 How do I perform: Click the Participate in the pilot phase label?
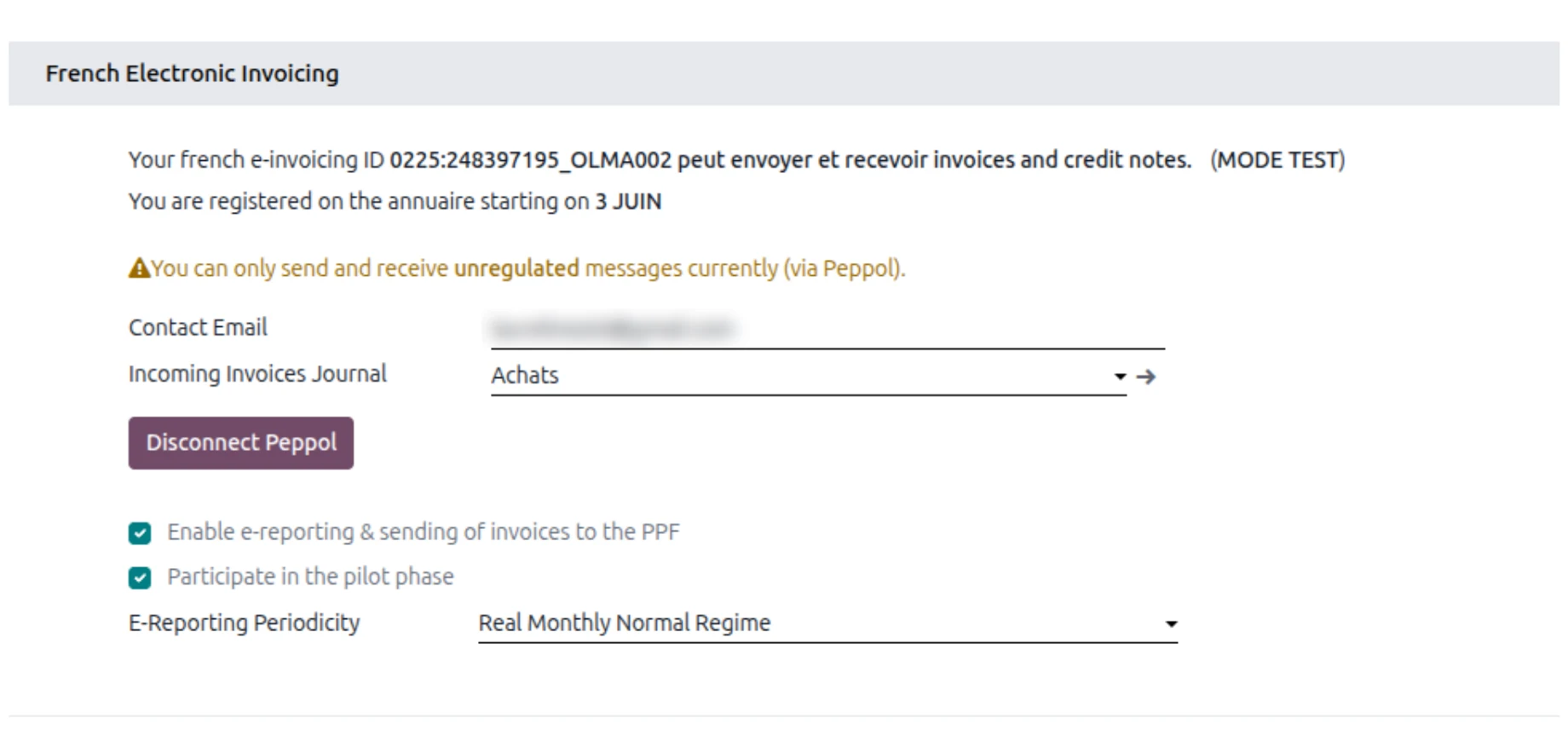click(310, 577)
